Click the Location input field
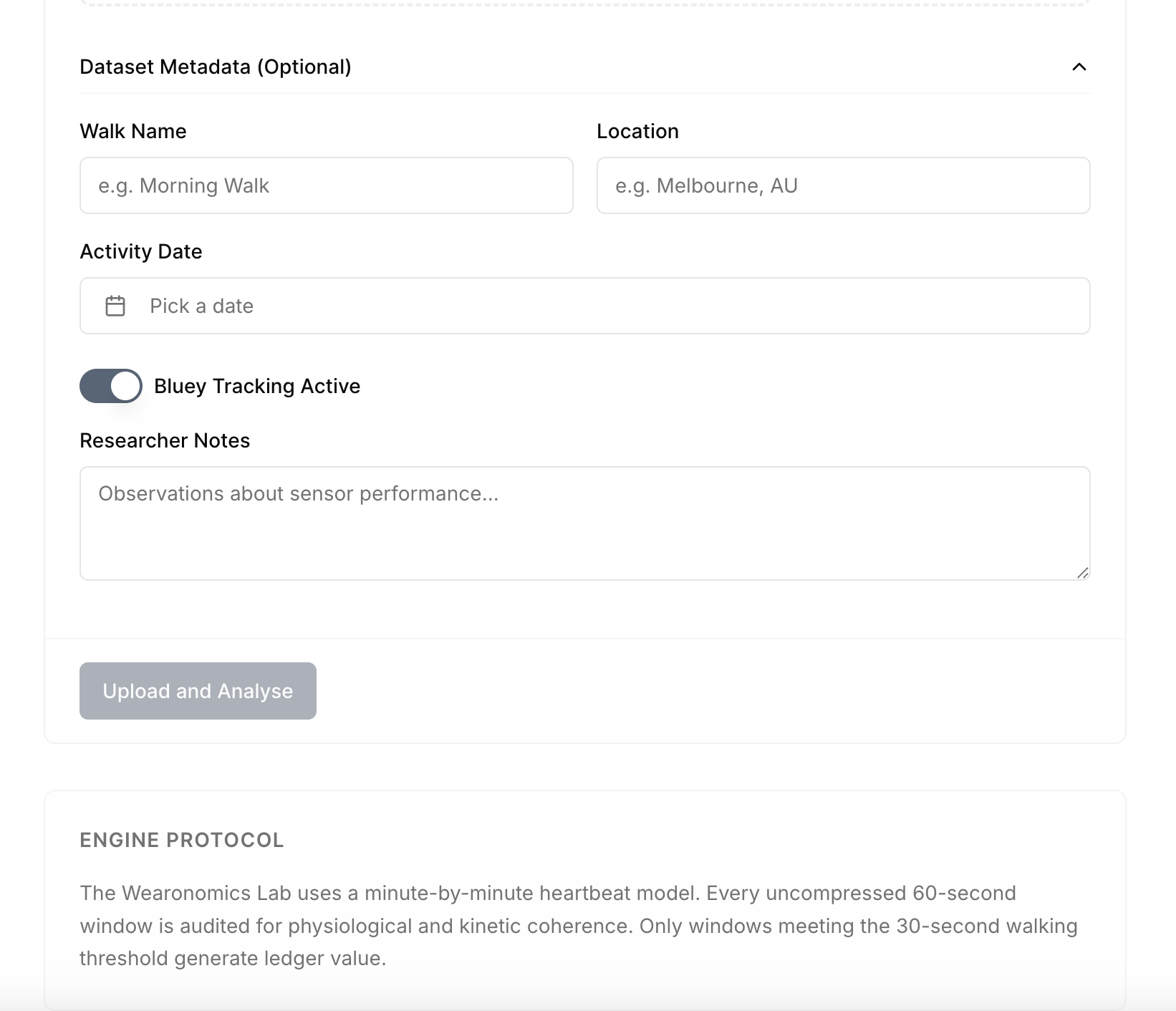This screenshot has height=1011, width=1176. [x=844, y=185]
